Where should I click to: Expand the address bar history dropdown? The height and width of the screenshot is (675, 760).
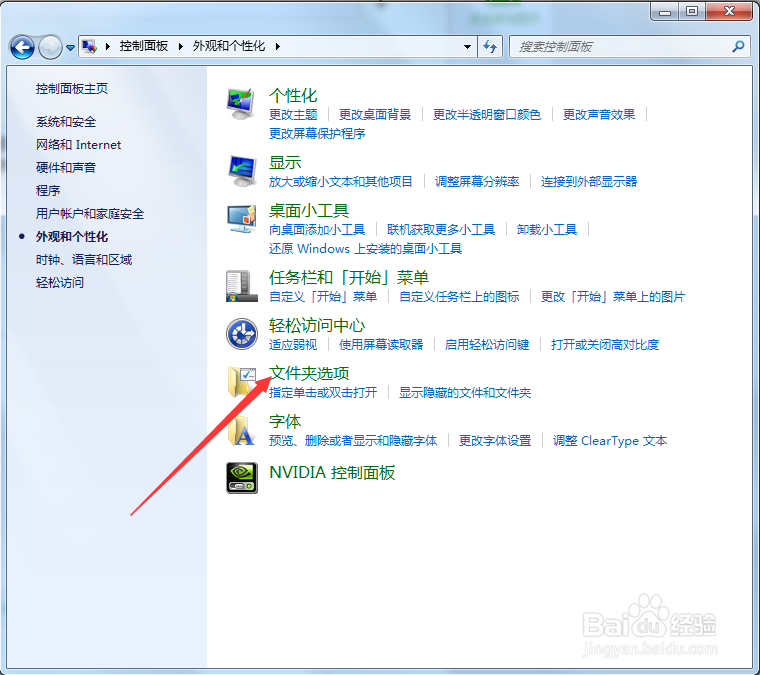467,47
